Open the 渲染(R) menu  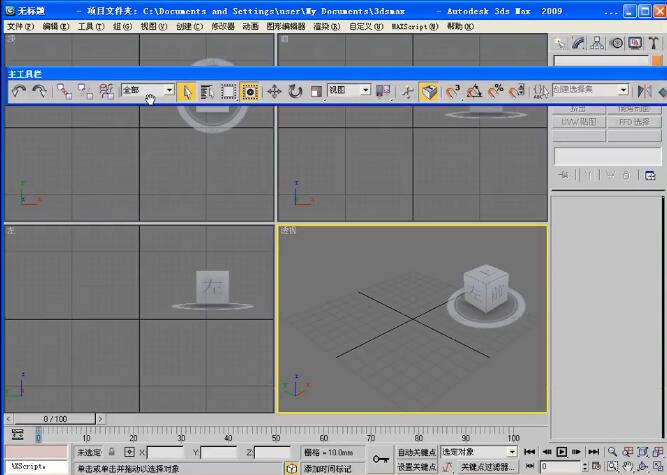pos(327,26)
